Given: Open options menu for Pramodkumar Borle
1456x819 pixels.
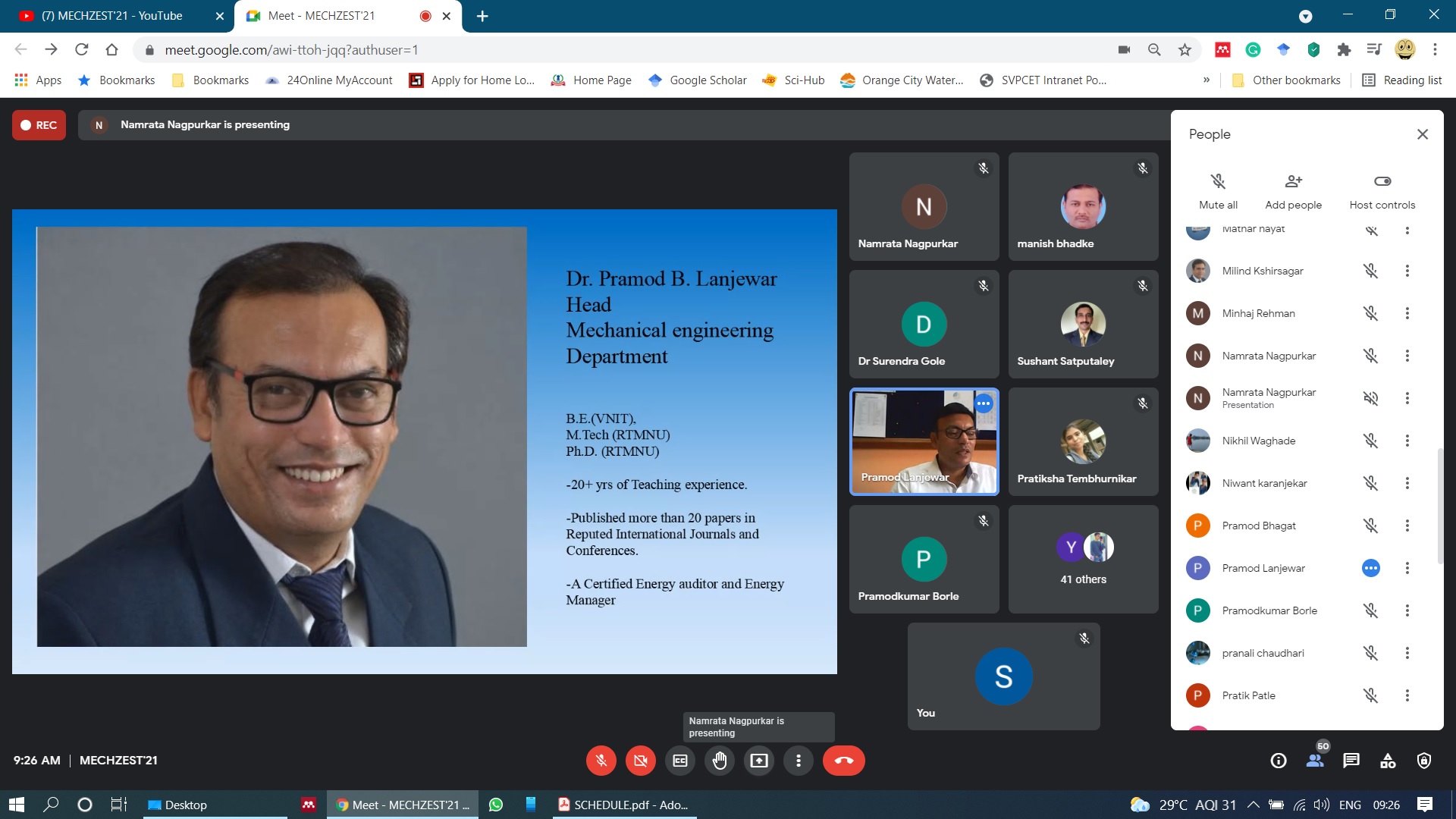Looking at the screenshot, I should [x=1407, y=610].
